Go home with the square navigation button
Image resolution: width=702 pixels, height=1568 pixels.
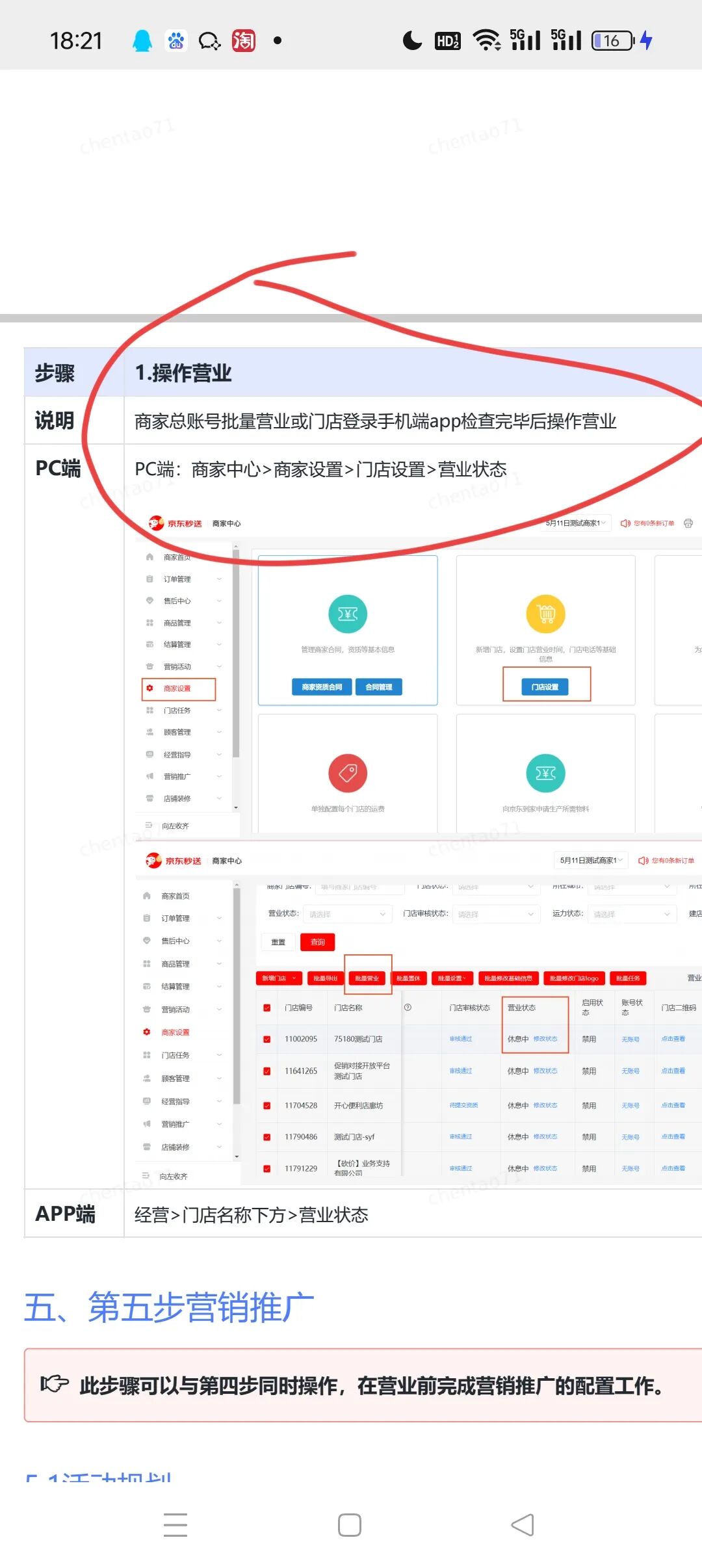350,1524
